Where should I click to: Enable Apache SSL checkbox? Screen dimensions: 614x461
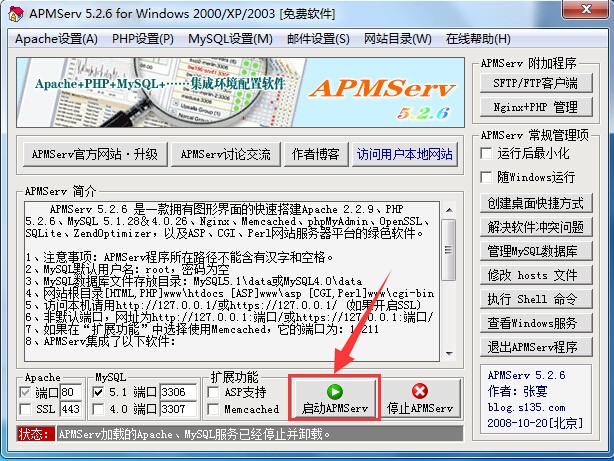pyautogui.click(x=25, y=409)
